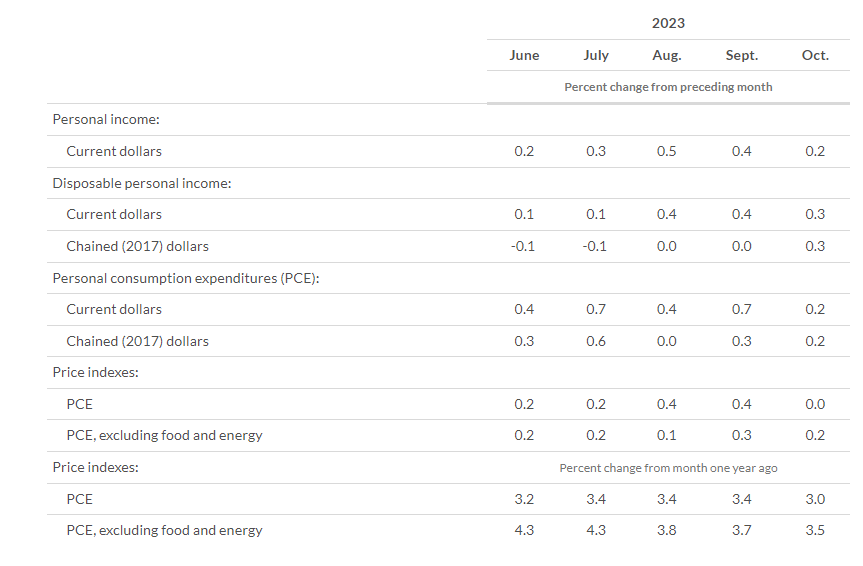The height and width of the screenshot is (566, 863).
Task: Click the June column header
Action: click(524, 56)
